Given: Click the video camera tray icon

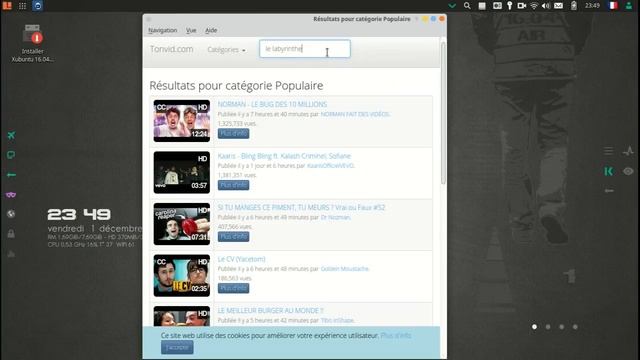Looking at the screenshot, I should [522, 6].
